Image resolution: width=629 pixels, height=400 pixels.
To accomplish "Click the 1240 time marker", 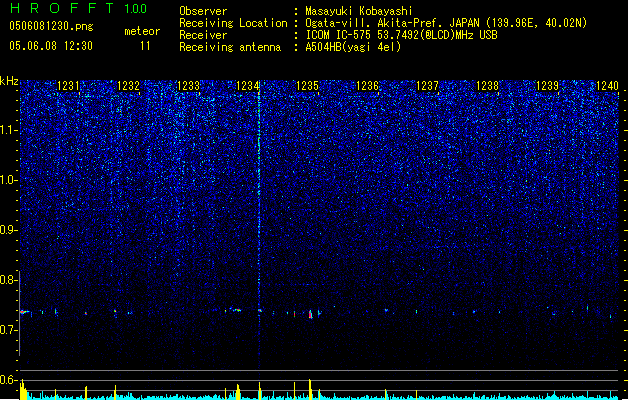I will click(607, 86).
